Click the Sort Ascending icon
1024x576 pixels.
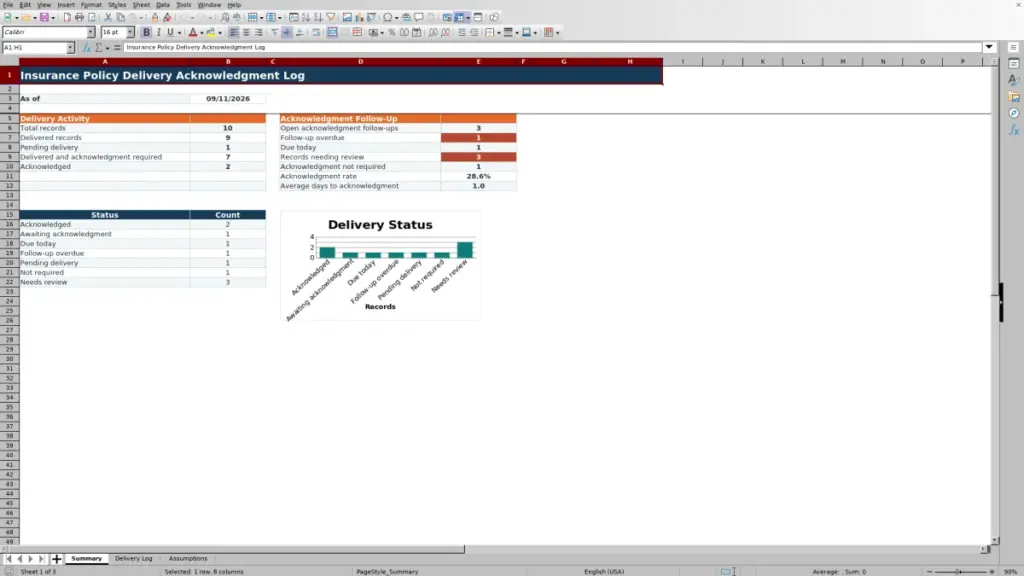click(306, 18)
